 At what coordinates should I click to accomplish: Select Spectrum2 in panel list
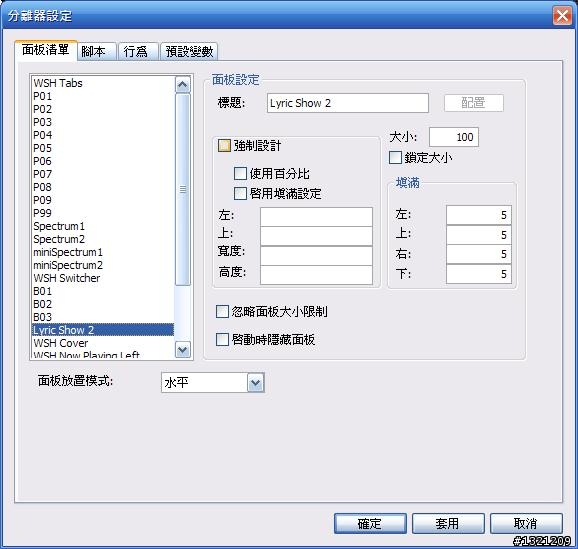(x=103, y=239)
